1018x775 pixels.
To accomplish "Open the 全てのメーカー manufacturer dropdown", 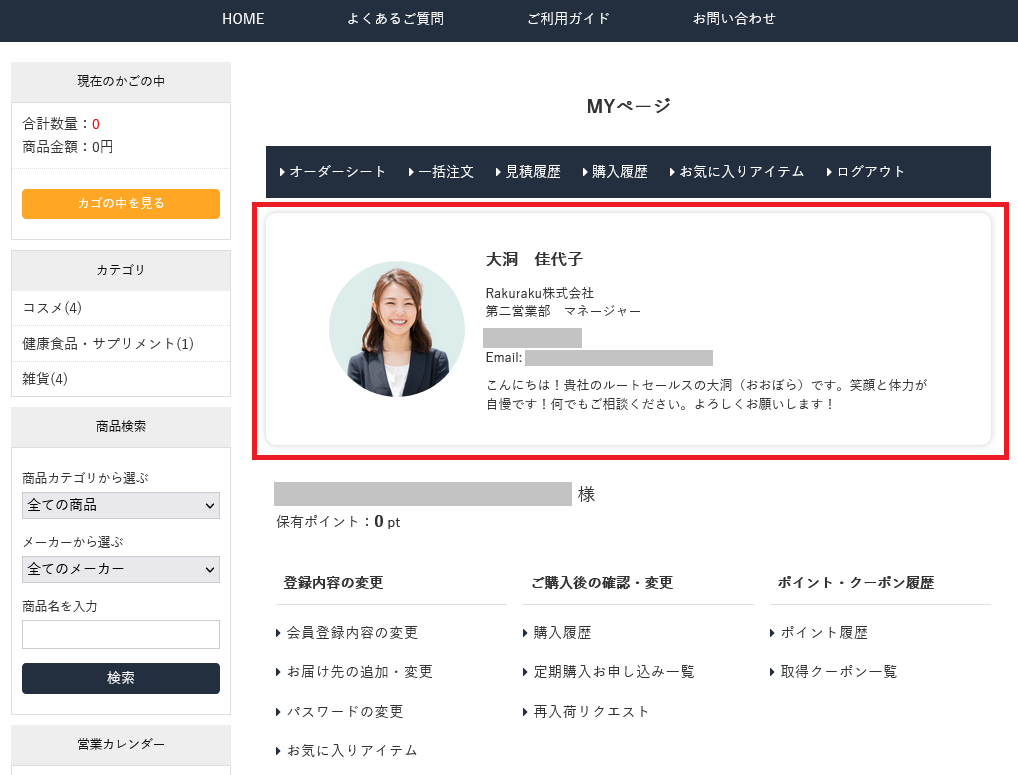I will [120, 569].
